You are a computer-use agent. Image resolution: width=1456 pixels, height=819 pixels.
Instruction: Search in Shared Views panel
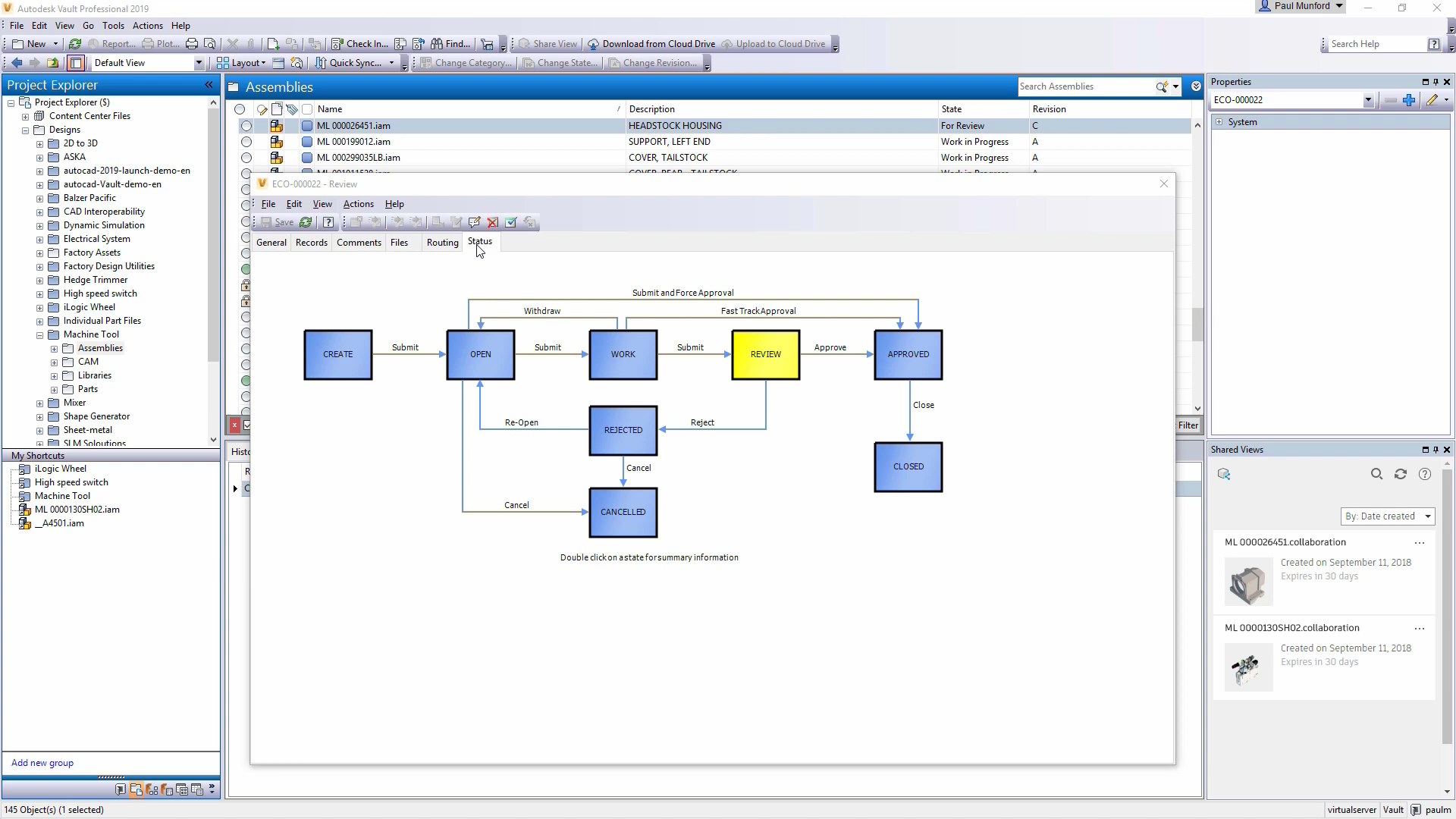tap(1376, 474)
